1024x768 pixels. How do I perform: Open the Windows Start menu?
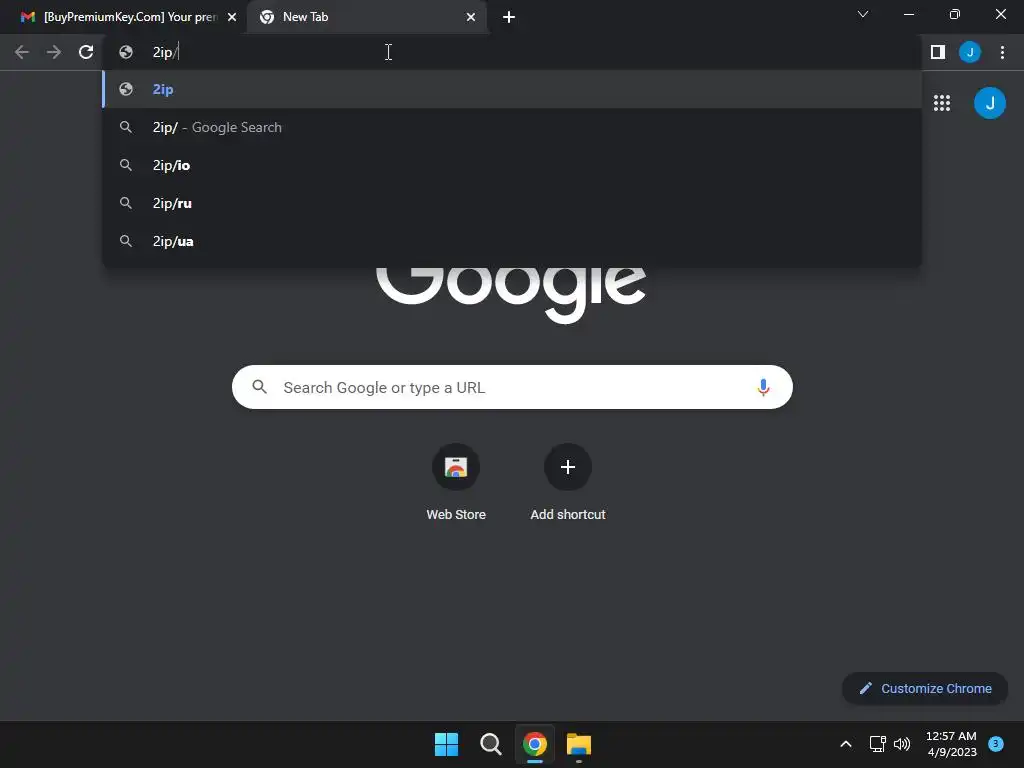(x=447, y=744)
